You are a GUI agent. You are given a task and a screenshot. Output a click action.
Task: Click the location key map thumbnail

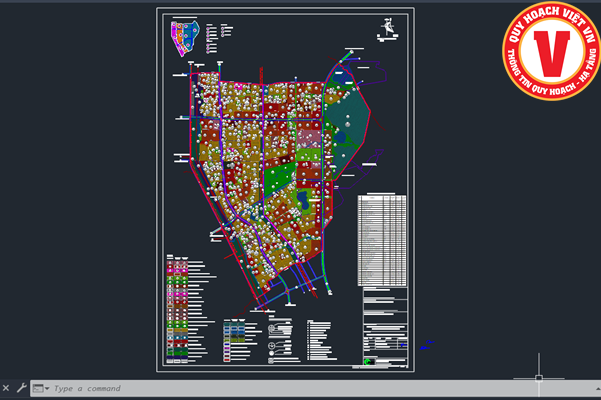pos(185,36)
